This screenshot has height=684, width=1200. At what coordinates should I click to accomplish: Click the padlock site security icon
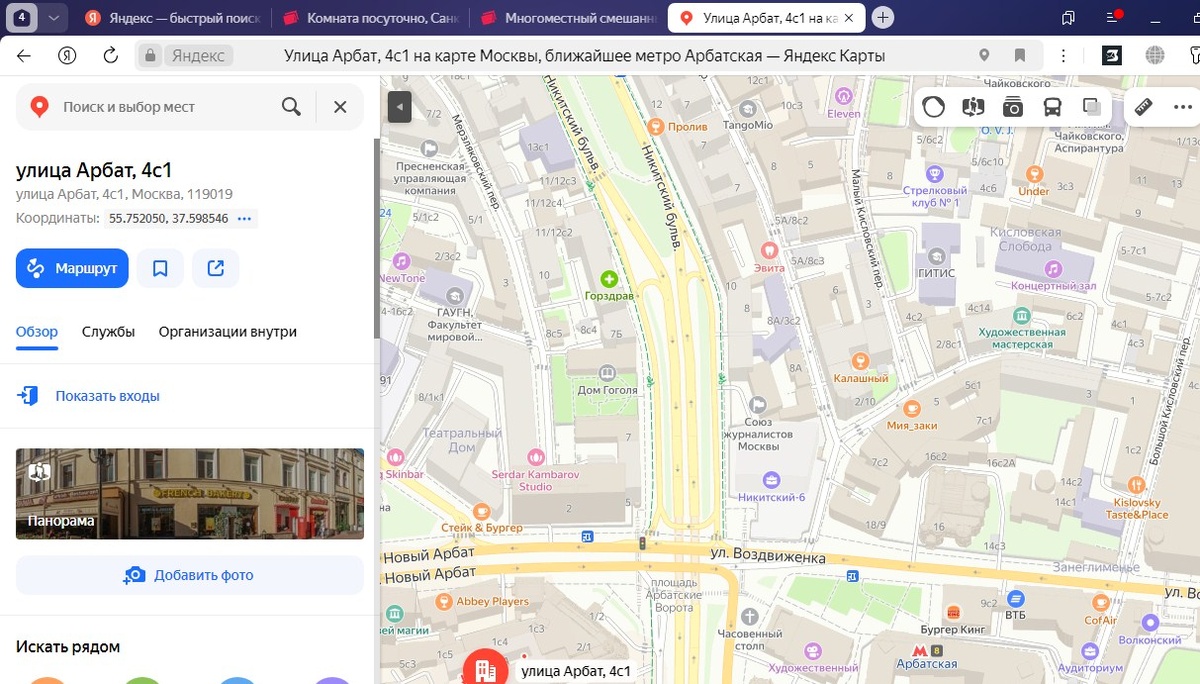pos(150,56)
